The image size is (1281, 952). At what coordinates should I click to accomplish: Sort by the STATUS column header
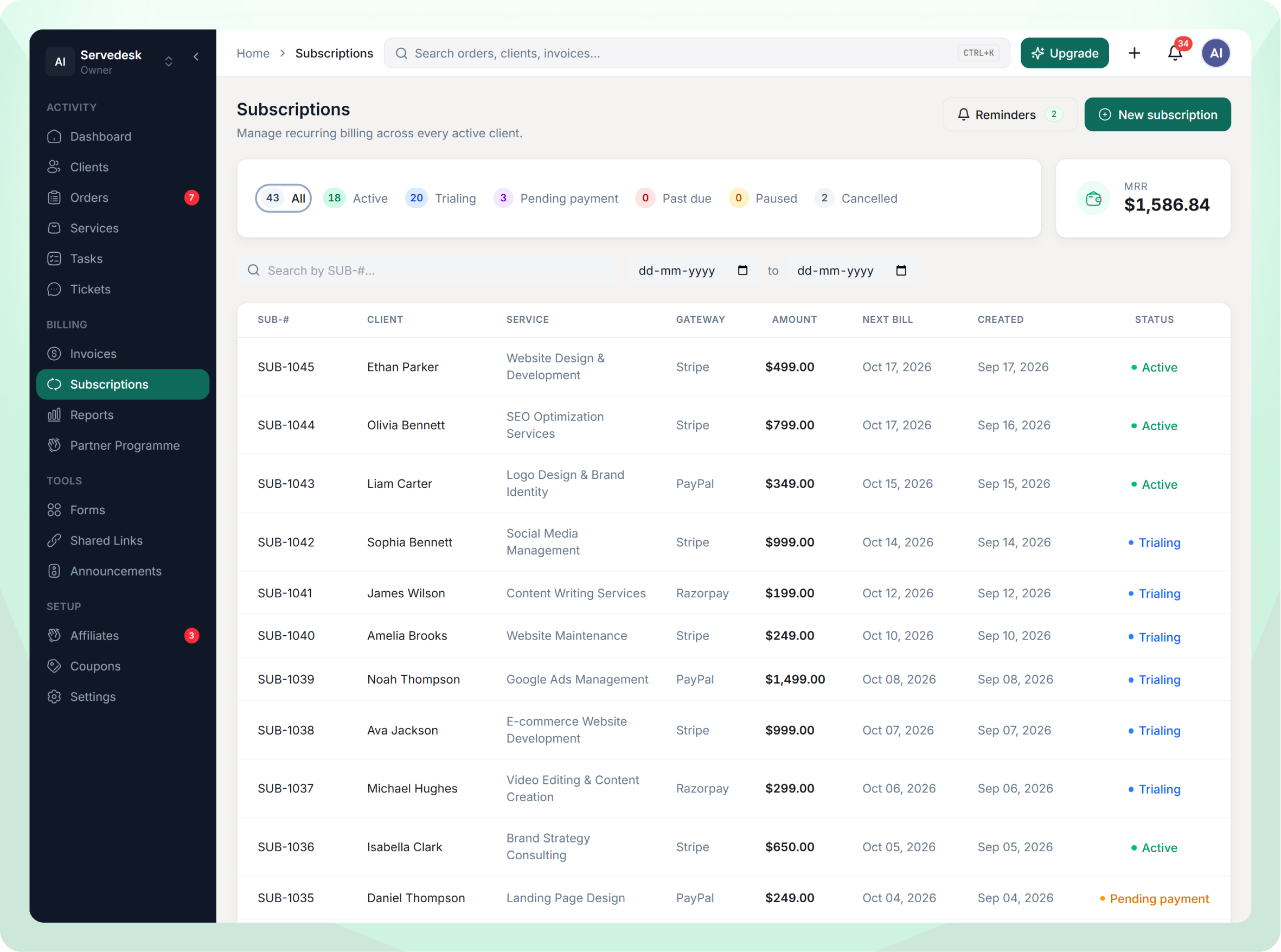[1154, 320]
